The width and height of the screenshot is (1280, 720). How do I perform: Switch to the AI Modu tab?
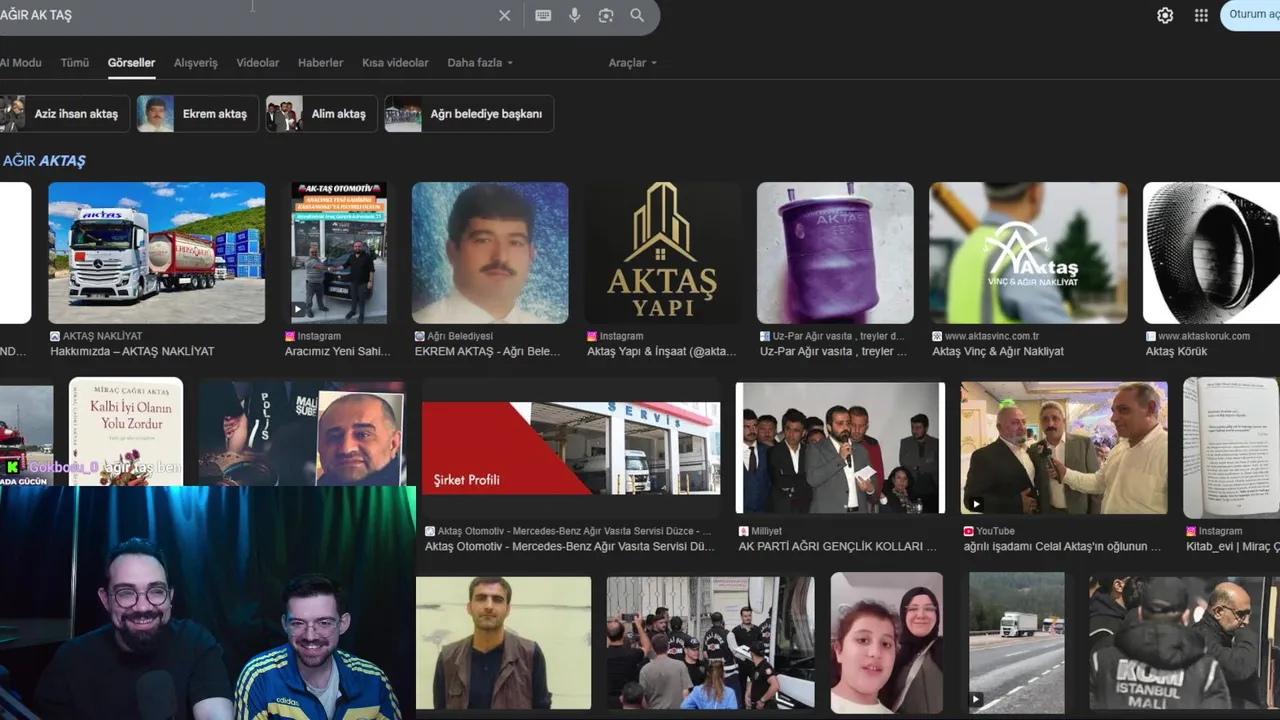point(20,62)
